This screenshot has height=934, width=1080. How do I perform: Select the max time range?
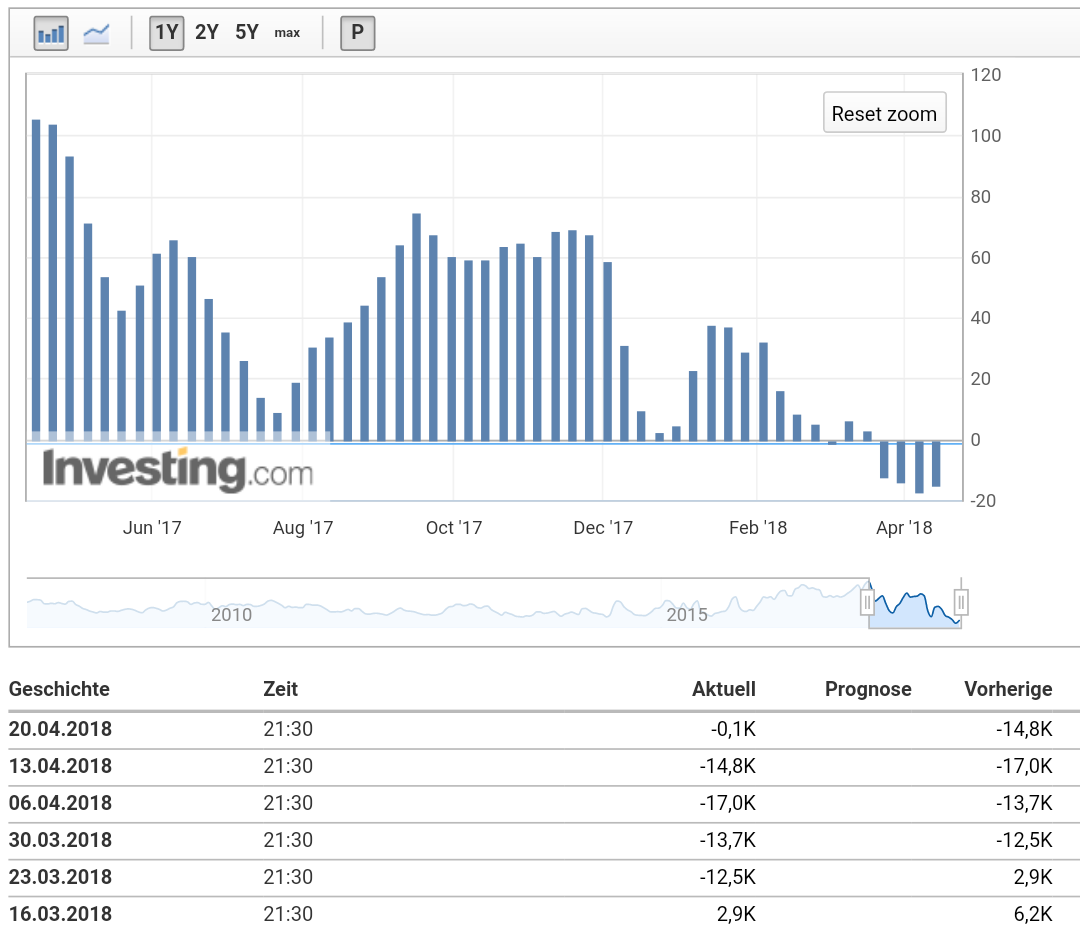[x=287, y=33]
